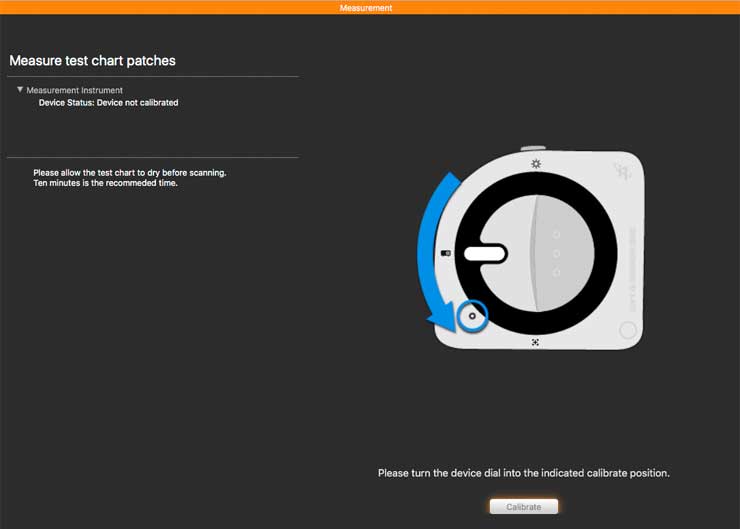Click the round button on device's lower corner
This screenshot has height=529, width=740.
[x=628, y=330]
